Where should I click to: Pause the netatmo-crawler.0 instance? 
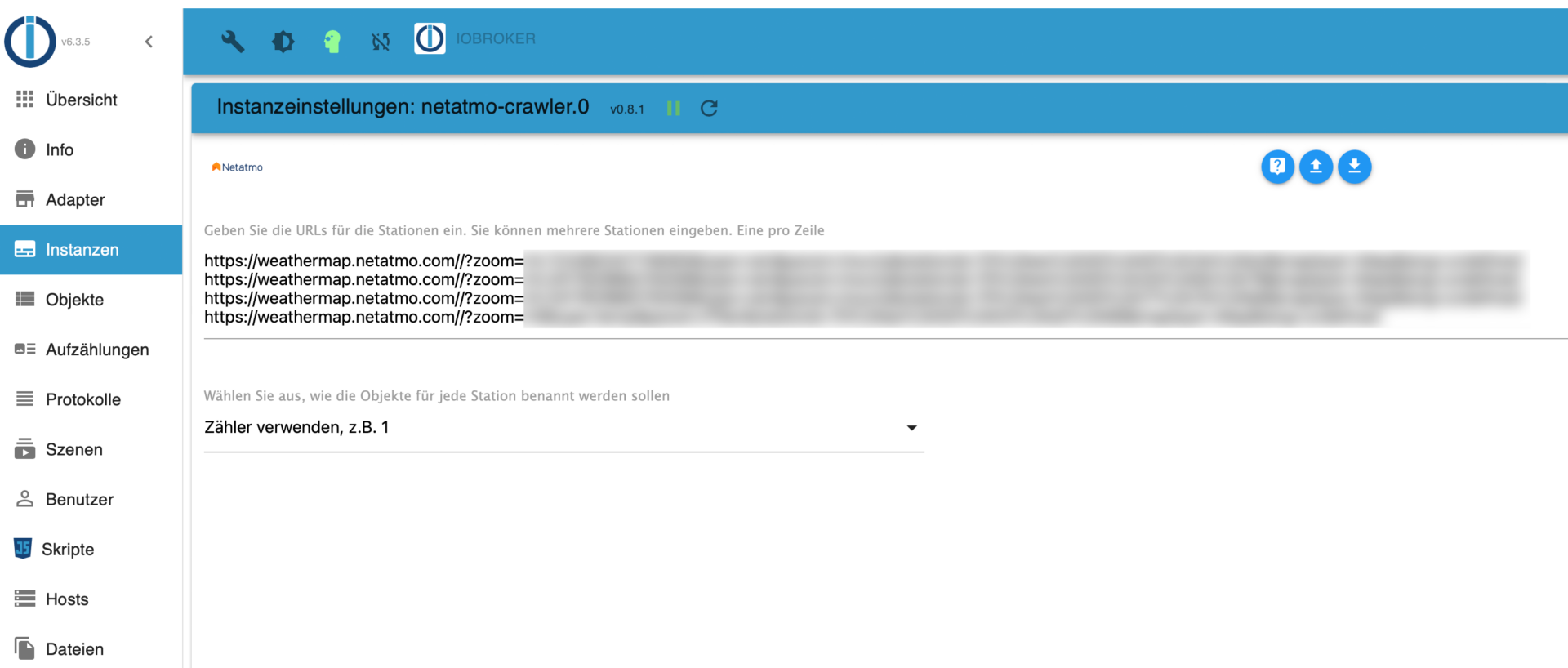(x=674, y=109)
